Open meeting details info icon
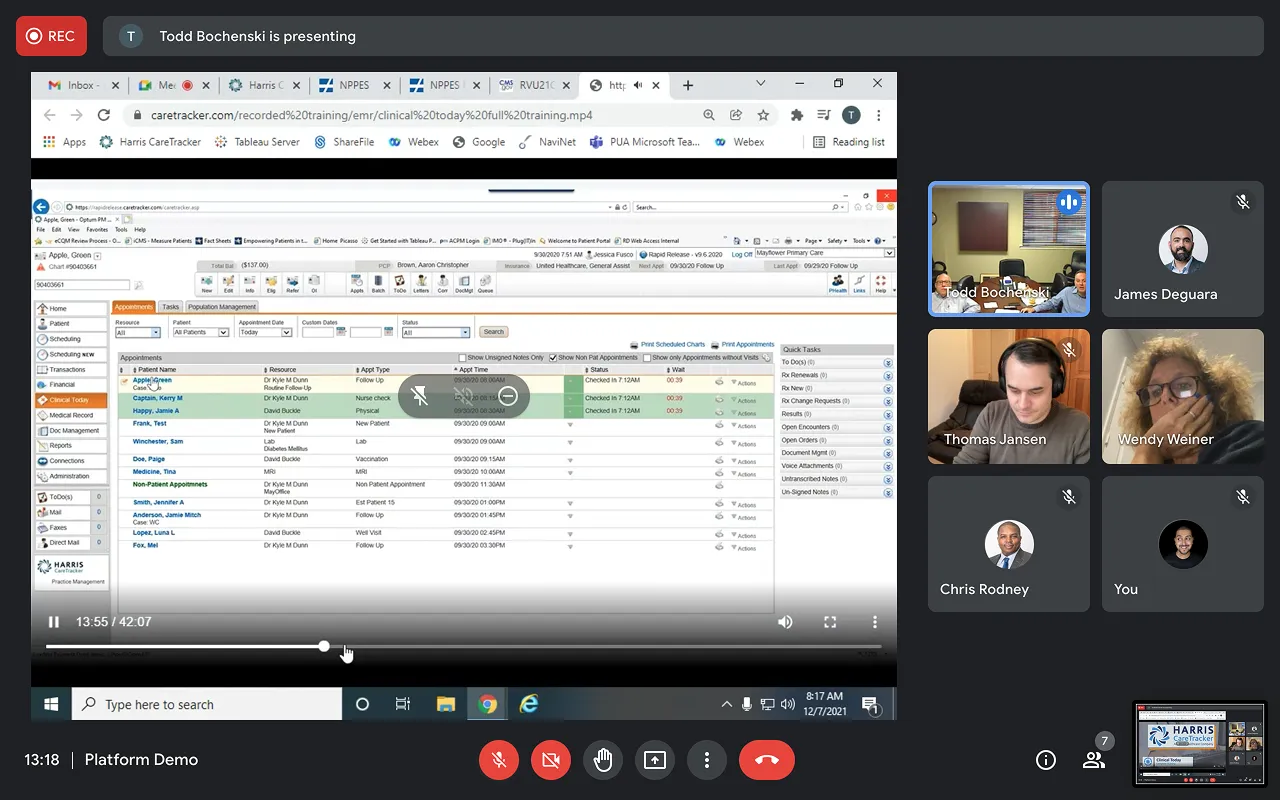The image size is (1280, 800). pyautogui.click(x=1046, y=761)
